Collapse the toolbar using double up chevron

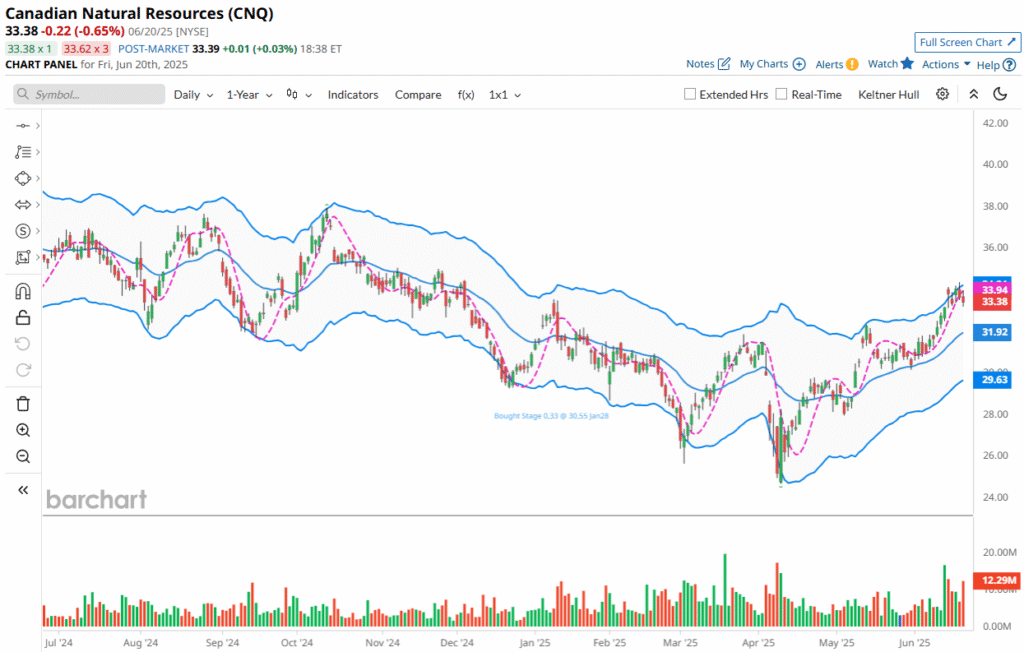tap(973, 94)
